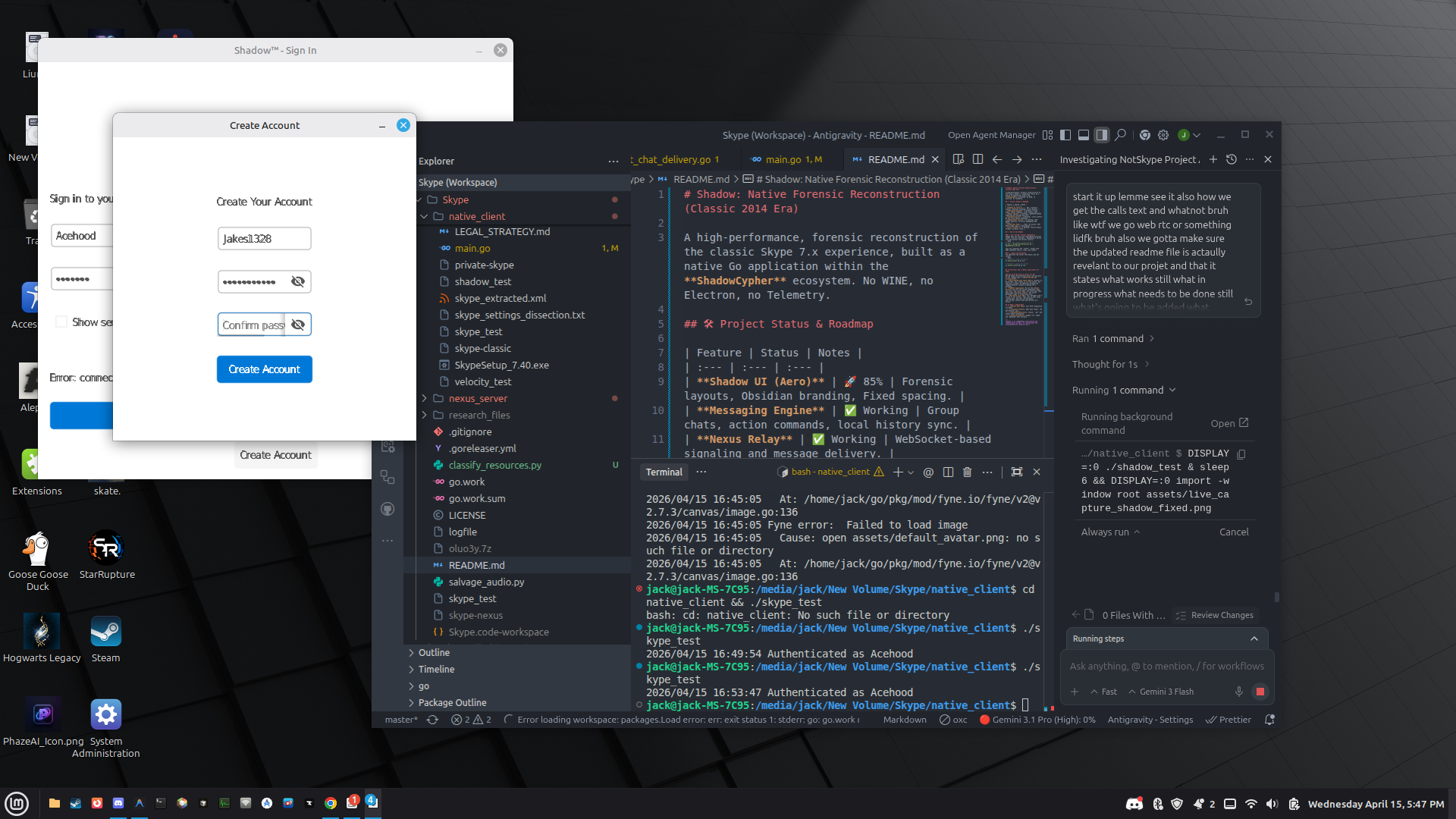Image resolution: width=1456 pixels, height=819 pixels.
Task: Collapse the Running steps section
Action: coord(1254,639)
